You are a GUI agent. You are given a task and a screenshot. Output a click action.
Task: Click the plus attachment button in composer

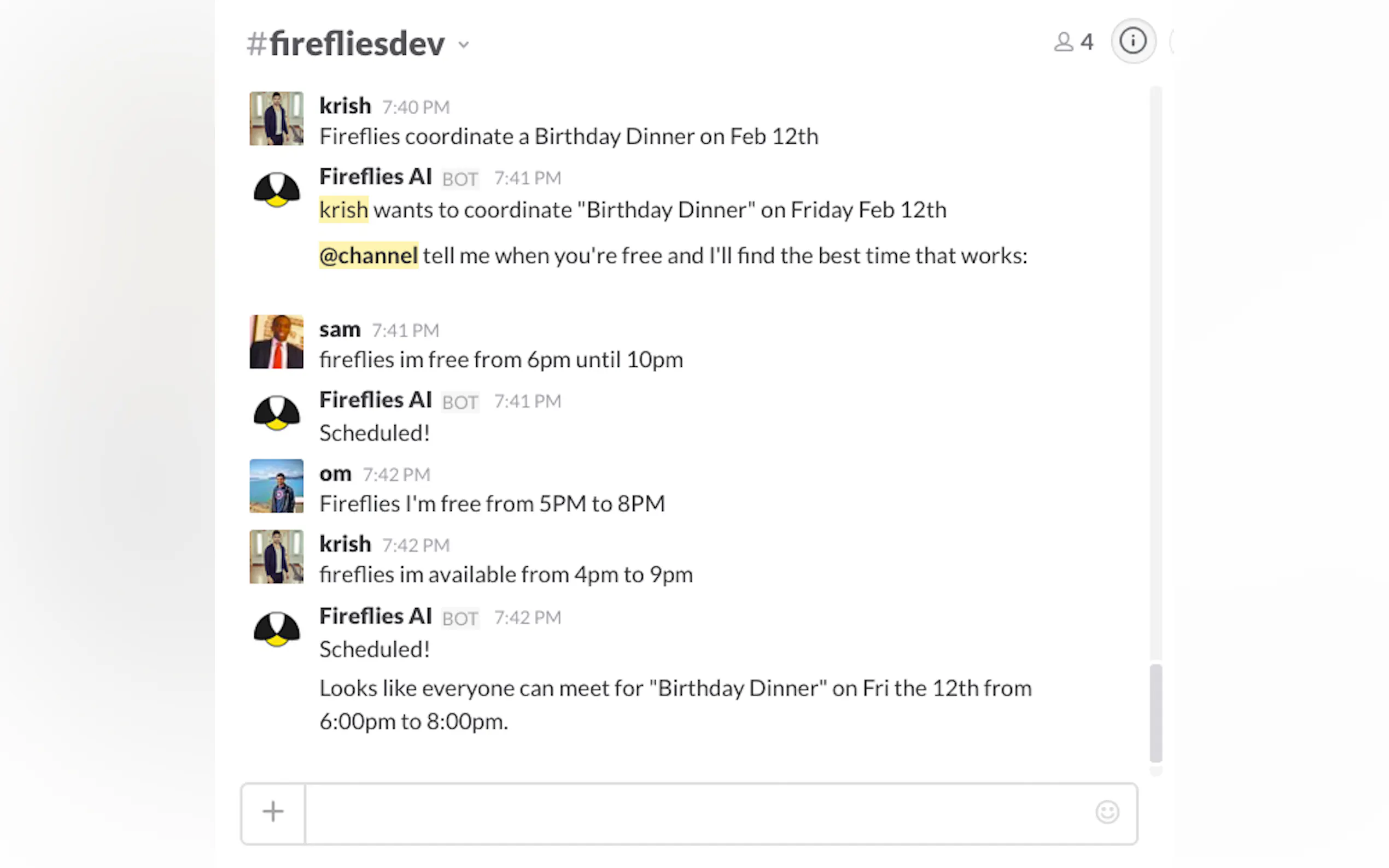tap(273, 812)
